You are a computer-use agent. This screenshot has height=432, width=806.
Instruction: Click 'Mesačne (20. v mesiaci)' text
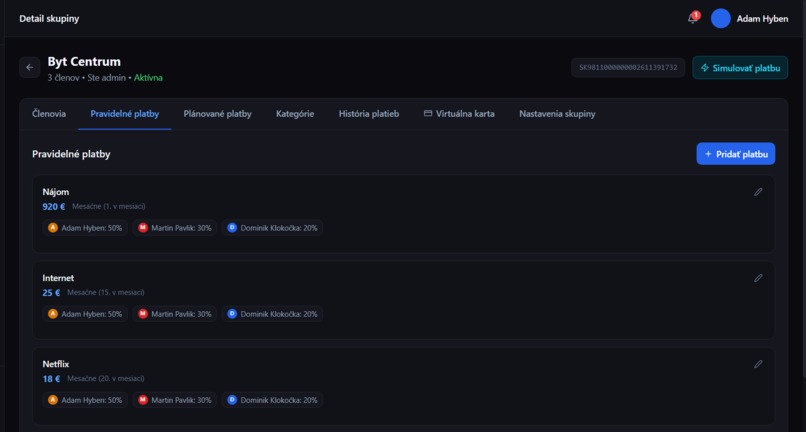105,379
